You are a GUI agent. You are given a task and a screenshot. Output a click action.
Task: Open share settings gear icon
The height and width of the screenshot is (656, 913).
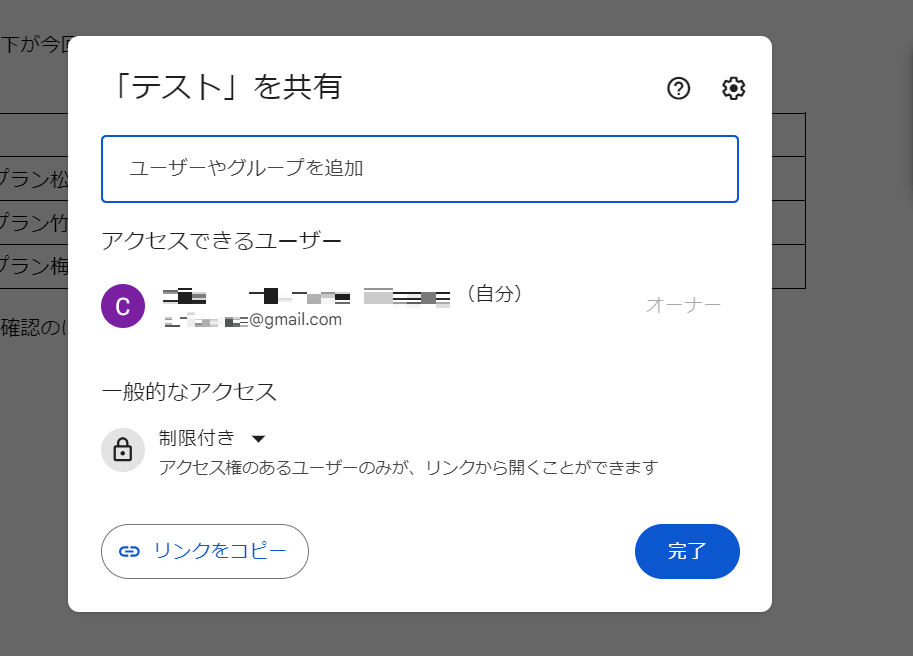click(x=734, y=89)
